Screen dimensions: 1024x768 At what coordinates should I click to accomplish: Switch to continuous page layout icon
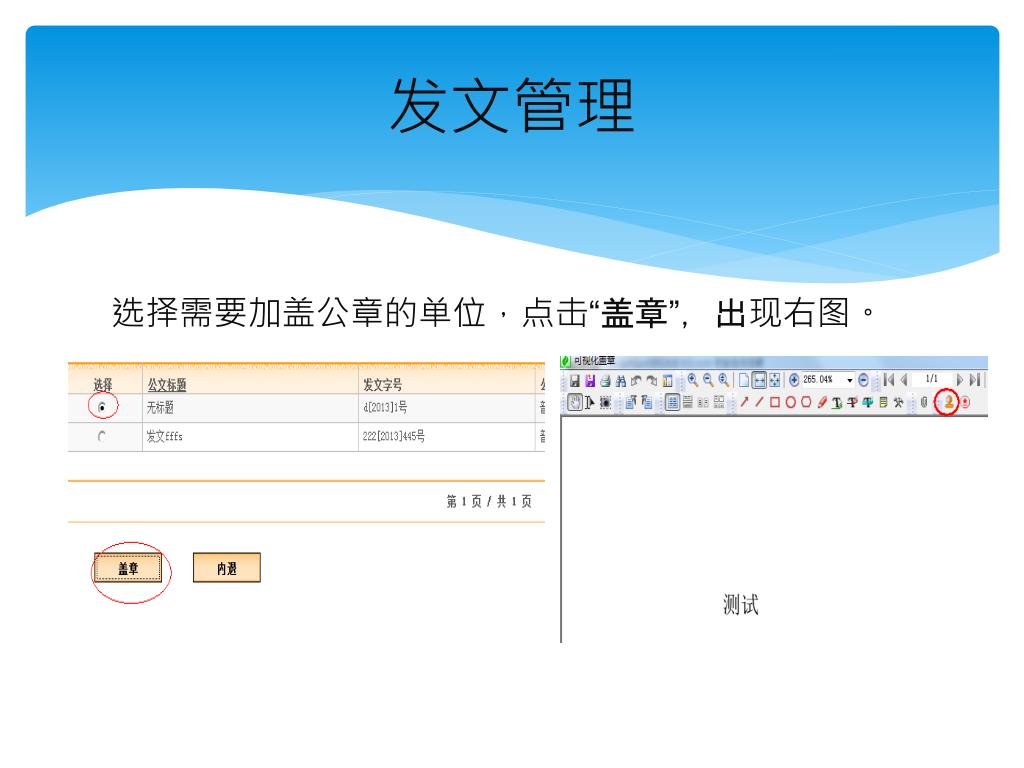[688, 402]
